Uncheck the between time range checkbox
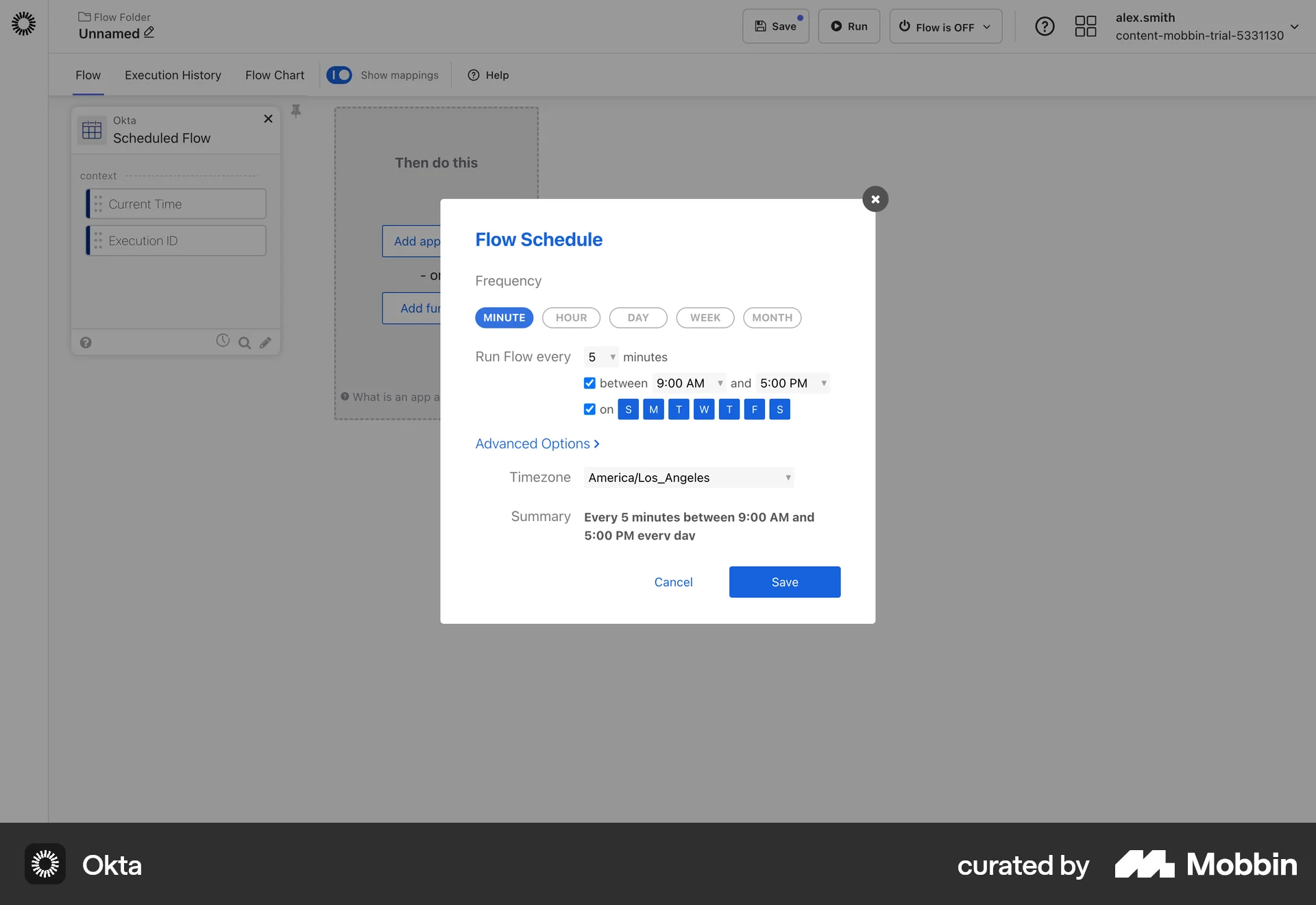The height and width of the screenshot is (905, 1316). (x=589, y=383)
